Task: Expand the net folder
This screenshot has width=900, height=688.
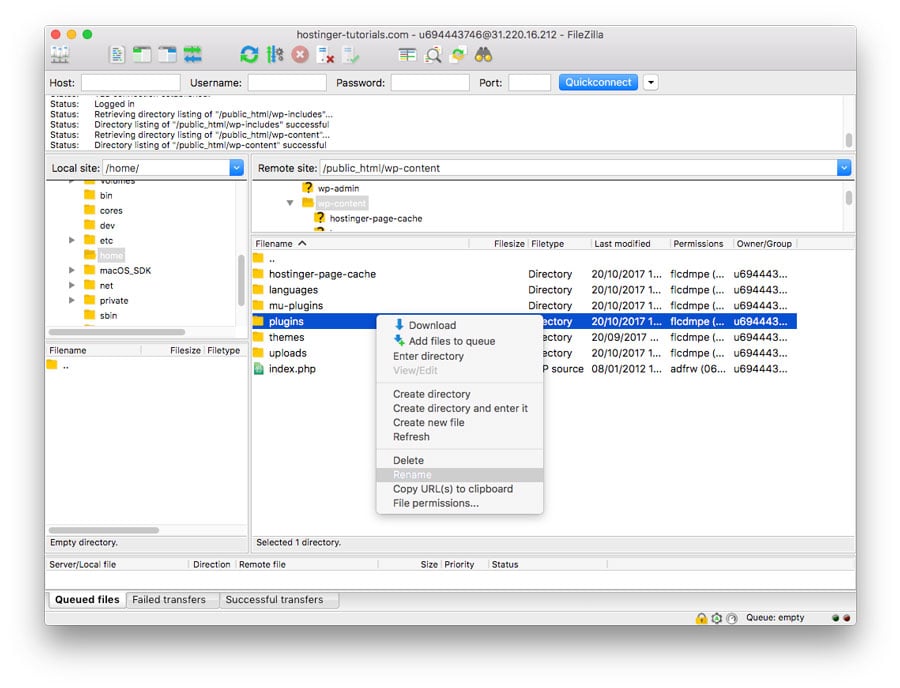Action: click(72, 285)
